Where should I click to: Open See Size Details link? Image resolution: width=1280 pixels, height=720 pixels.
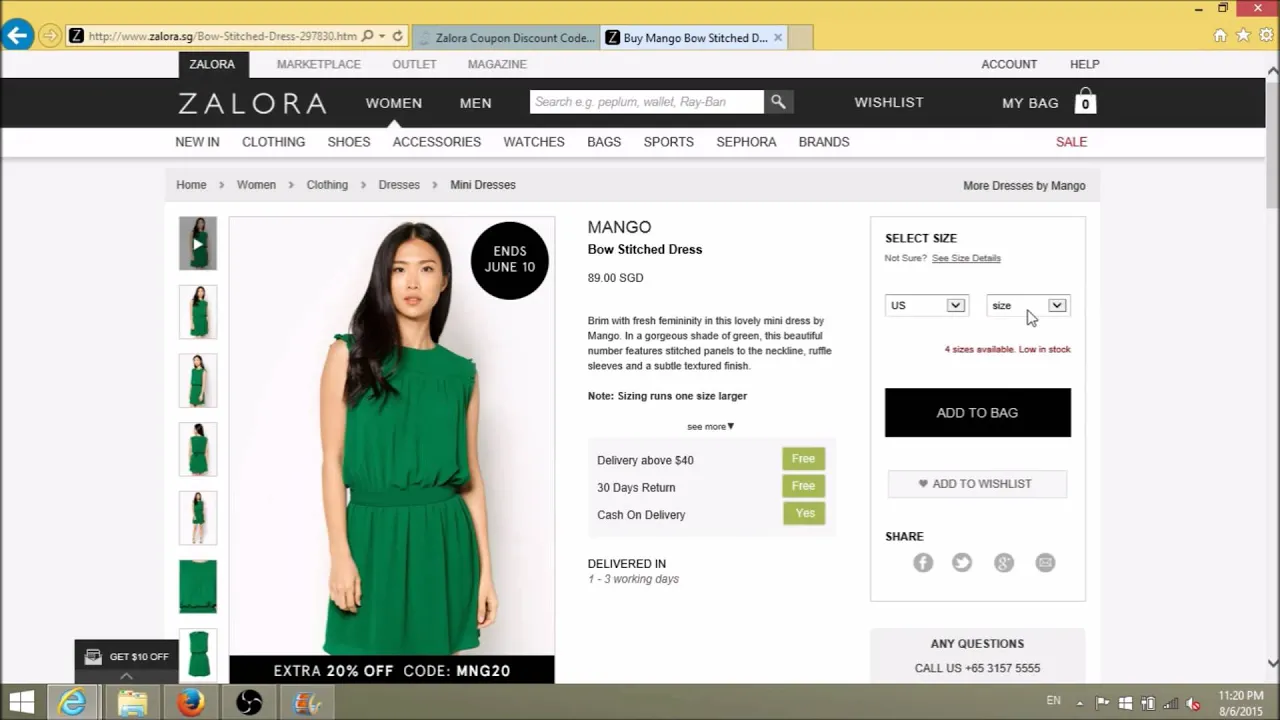point(966,258)
